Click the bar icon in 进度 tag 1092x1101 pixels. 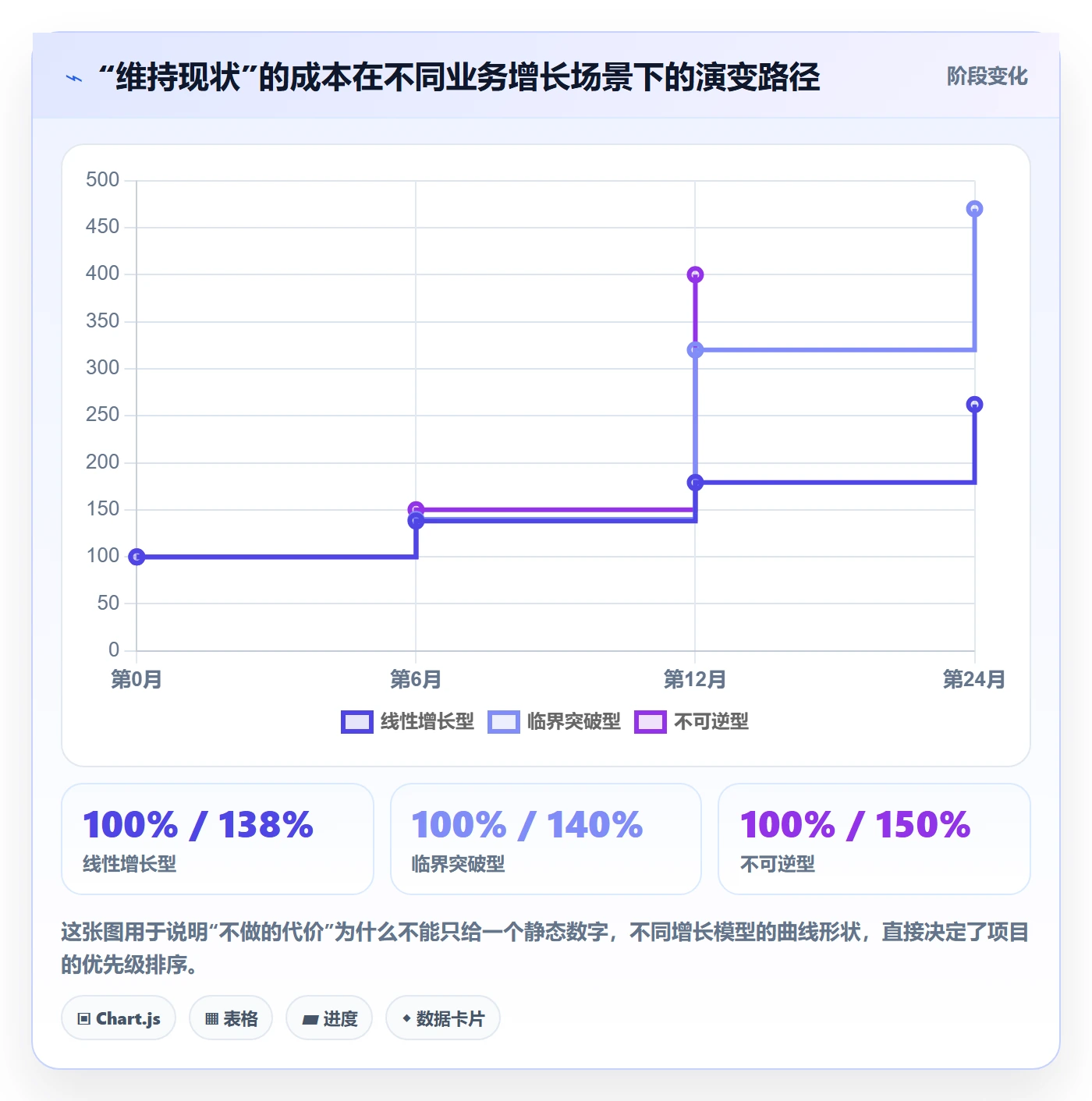[310, 1019]
